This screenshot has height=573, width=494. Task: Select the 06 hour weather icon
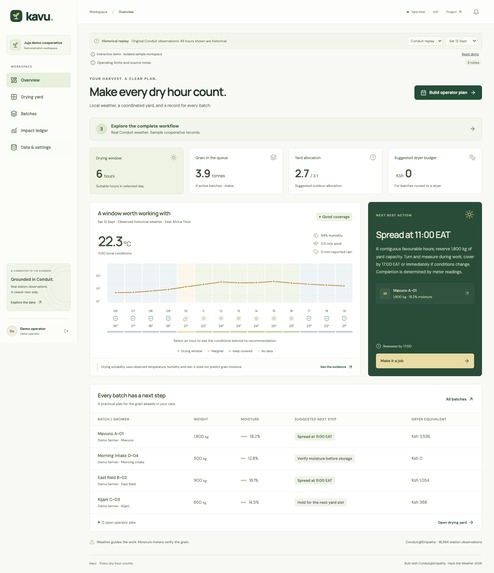pos(115,319)
